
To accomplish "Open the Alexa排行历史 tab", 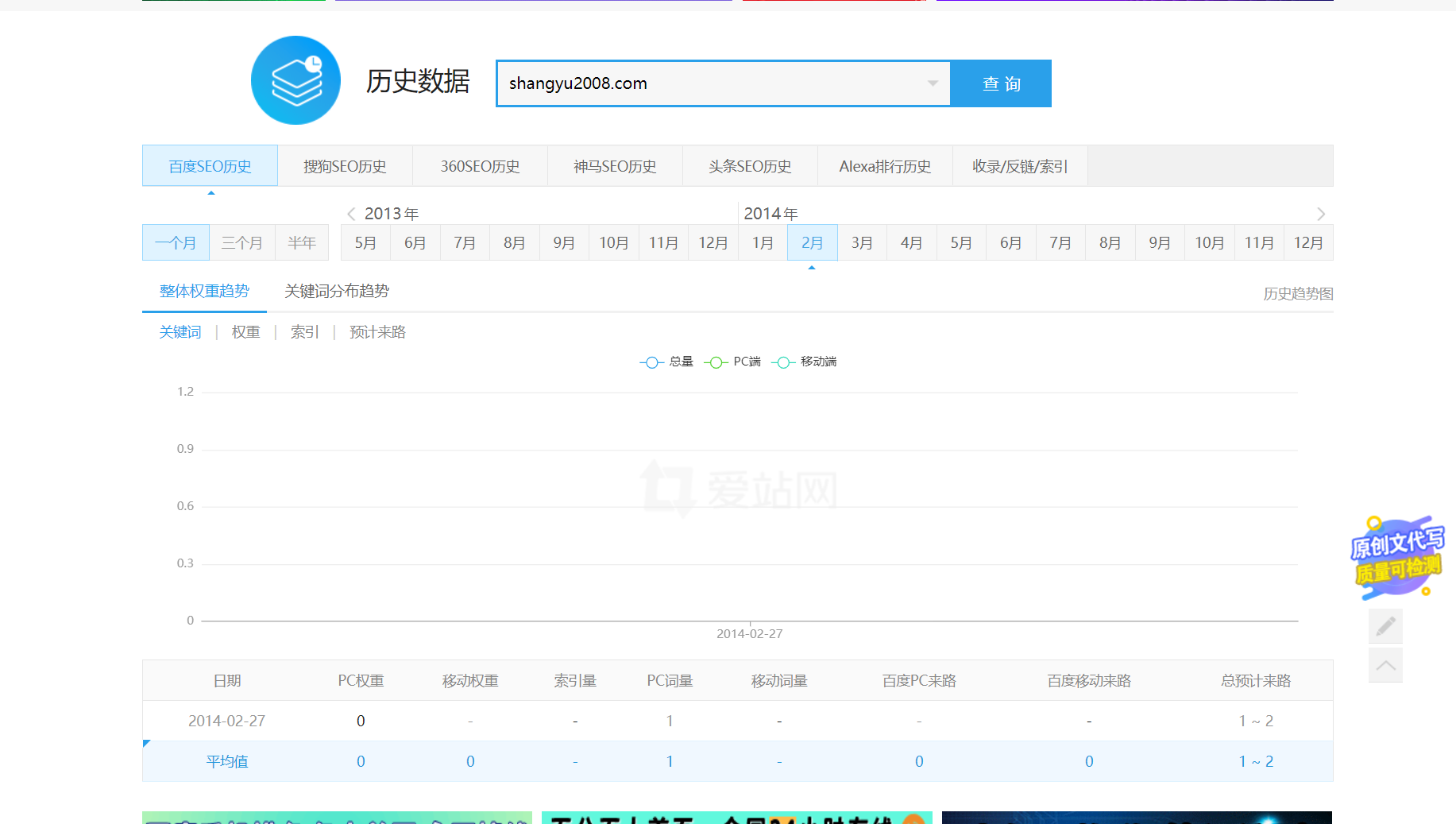I will (884, 166).
